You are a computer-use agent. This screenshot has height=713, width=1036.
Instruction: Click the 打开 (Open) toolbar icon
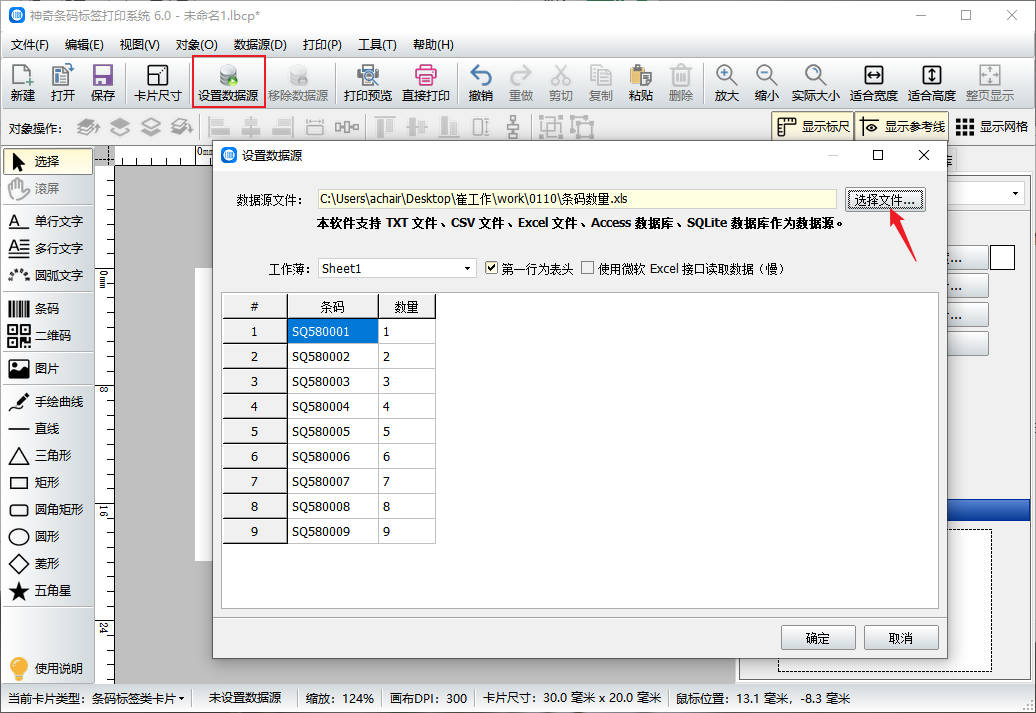pyautogui.click(x=63, y=83)
